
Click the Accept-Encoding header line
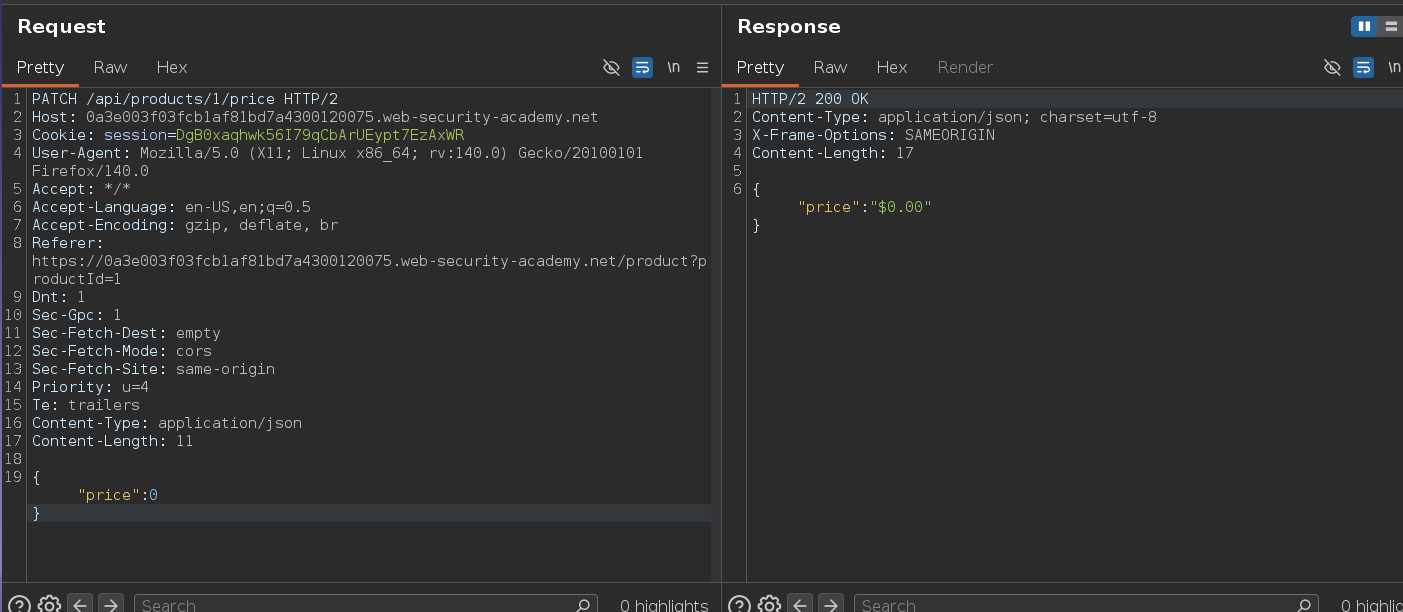[185, 225]
